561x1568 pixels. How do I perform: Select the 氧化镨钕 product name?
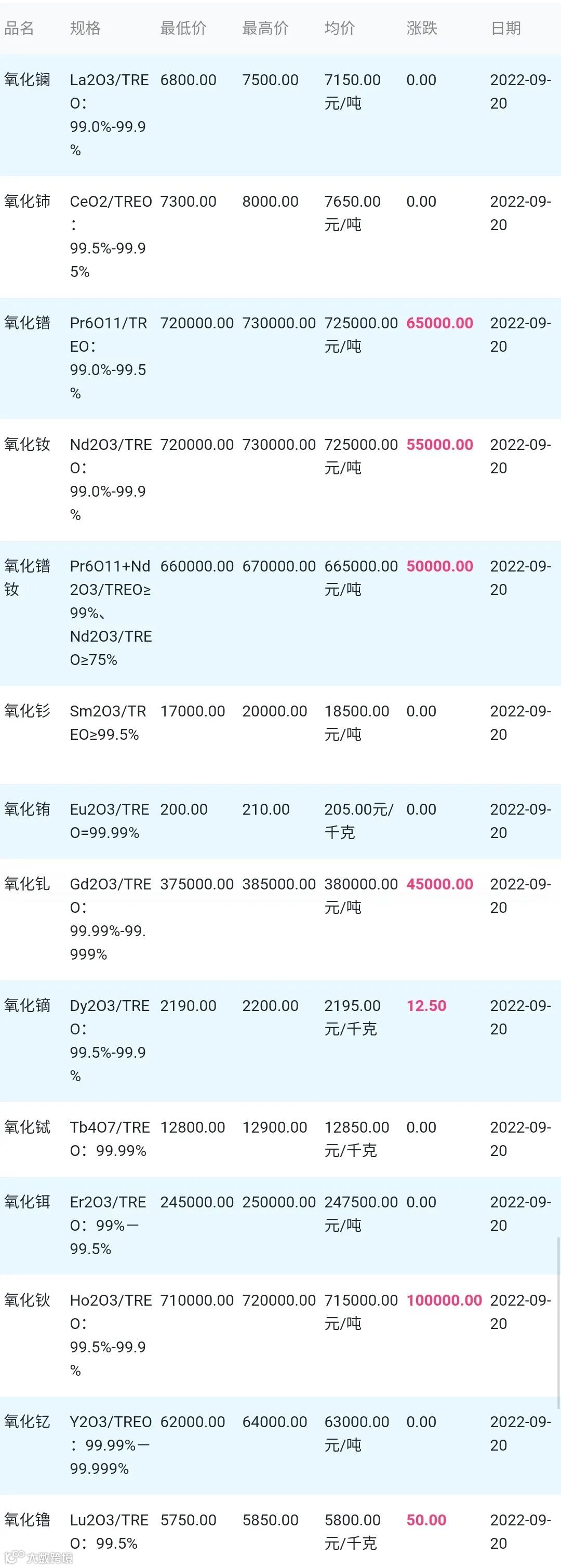pos(28,578)
